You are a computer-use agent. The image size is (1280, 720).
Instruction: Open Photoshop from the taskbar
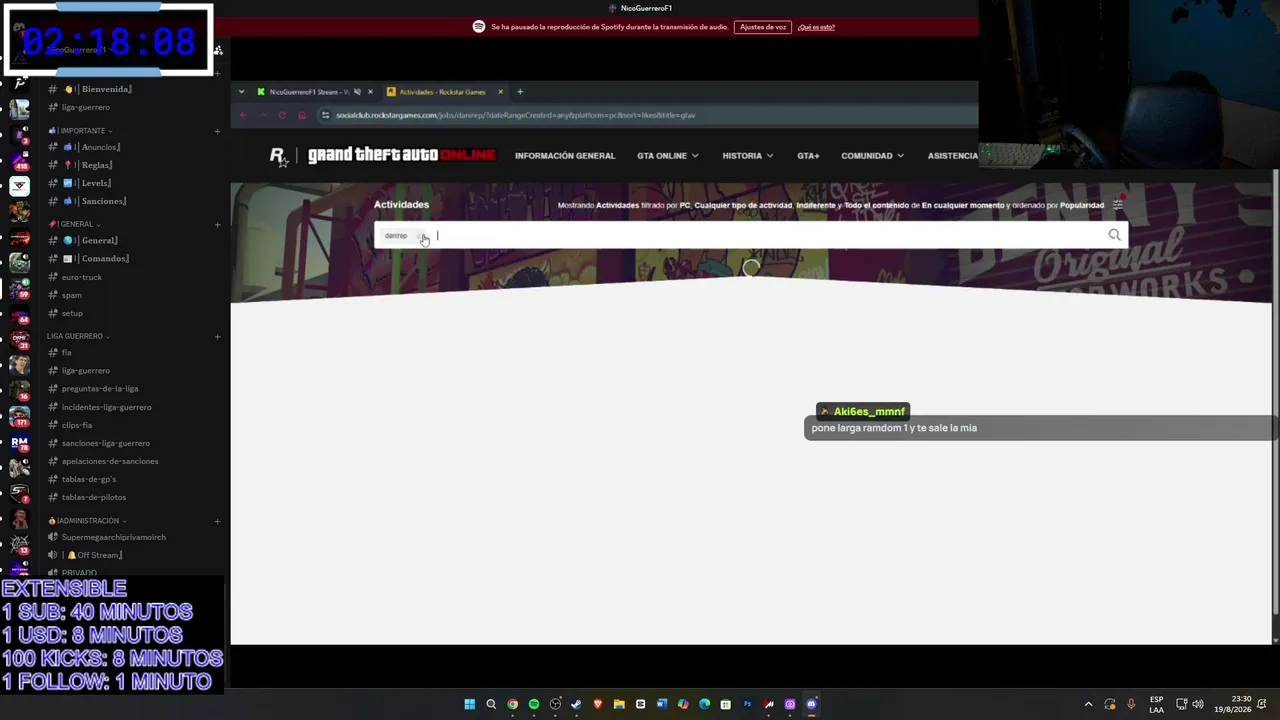[747, 704]
